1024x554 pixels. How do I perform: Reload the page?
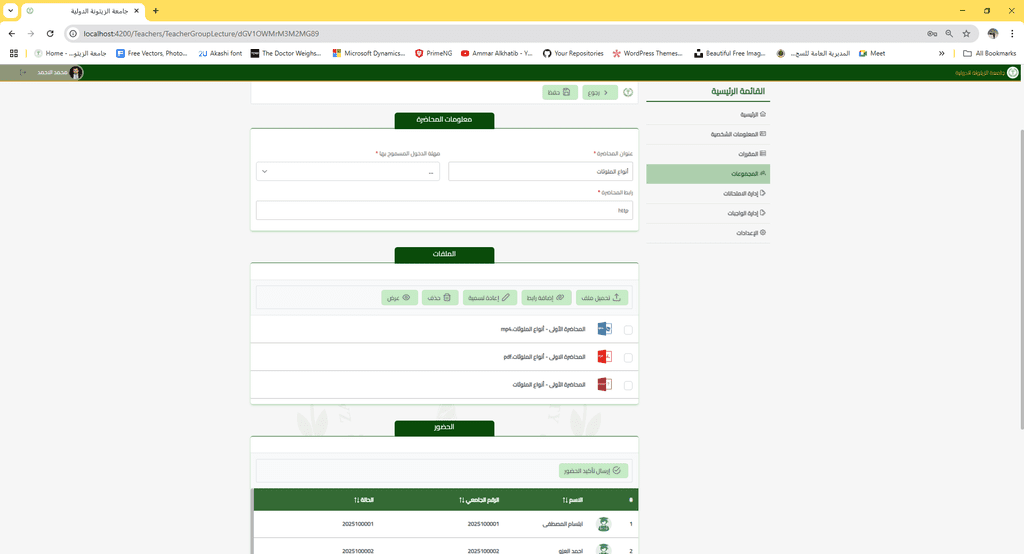(50, 33)
